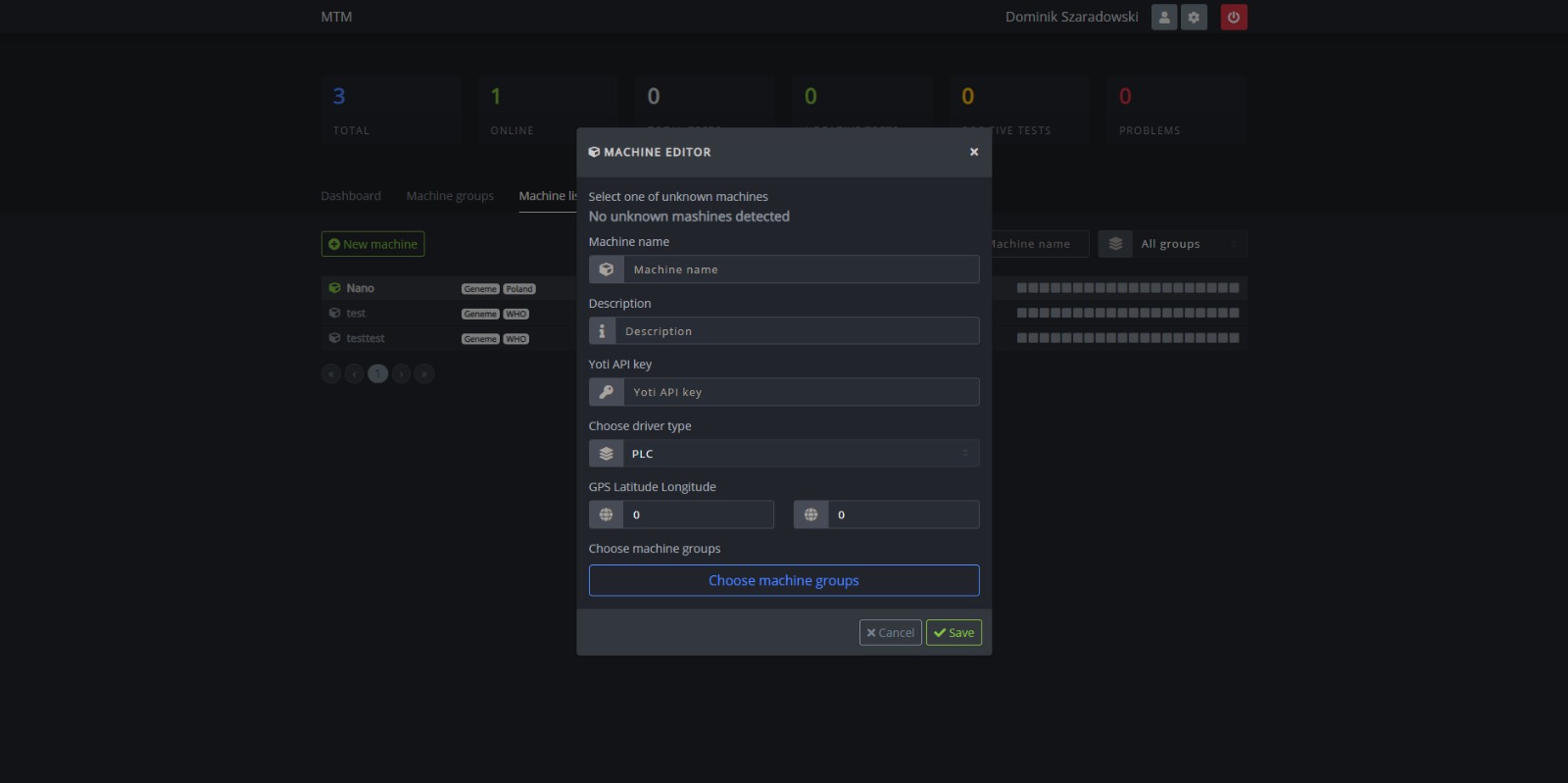Open the Choose machine groups selector
Image resolution: width=1568 pixels, height=783 pixels.
click(784, 580)
